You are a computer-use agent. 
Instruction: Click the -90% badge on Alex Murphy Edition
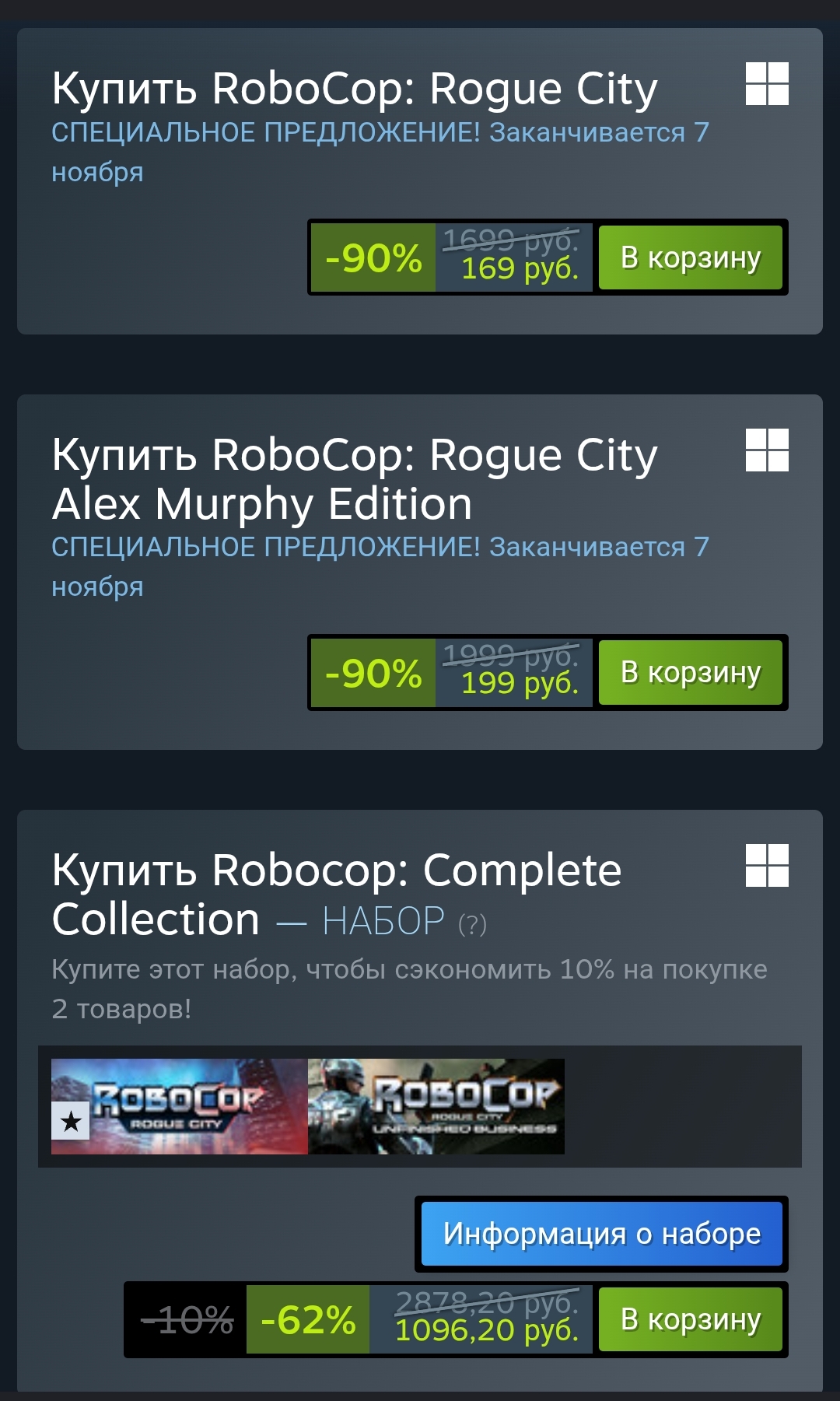point(373,673)
